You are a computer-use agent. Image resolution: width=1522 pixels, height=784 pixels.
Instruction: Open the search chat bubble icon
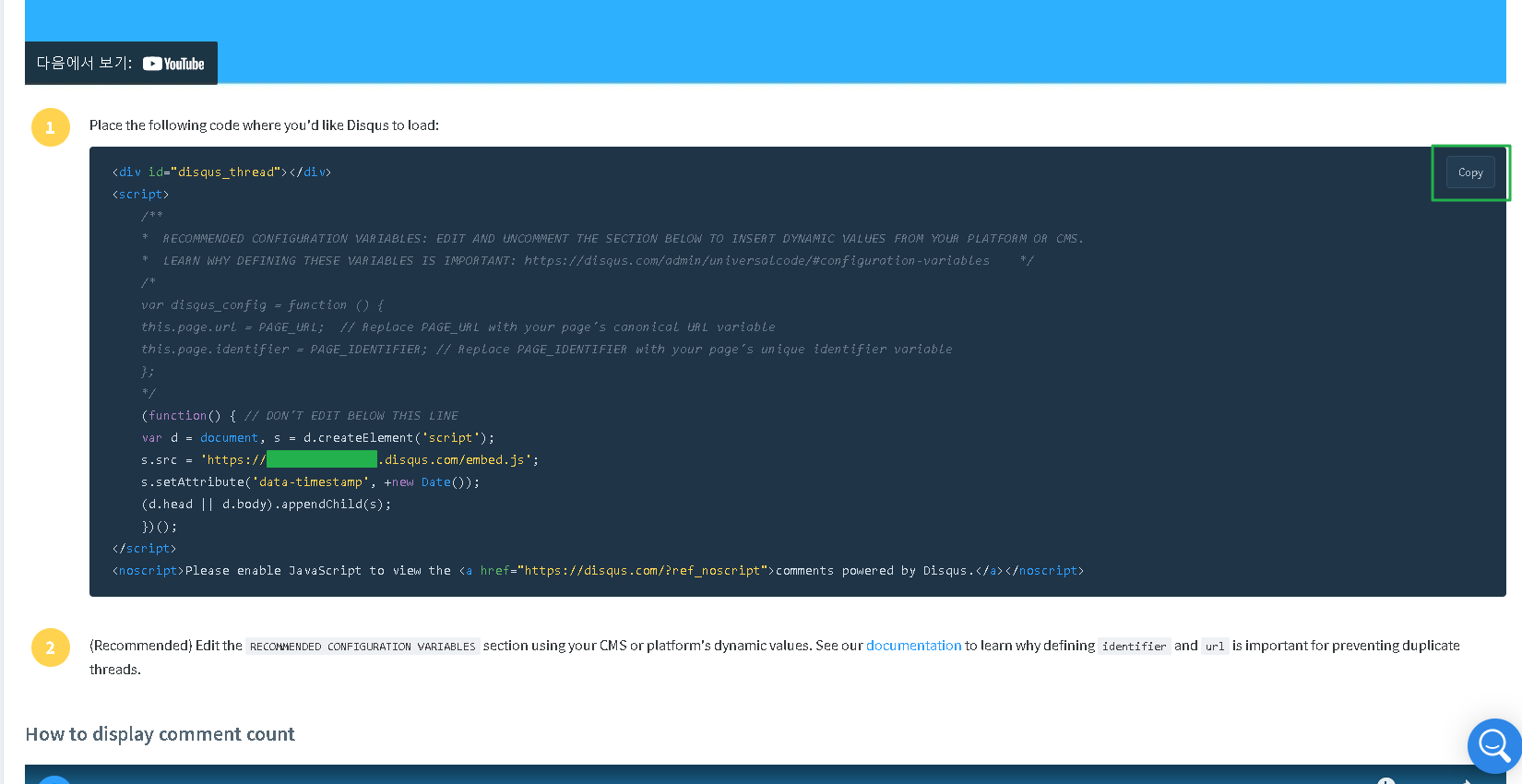[1494, 745]
